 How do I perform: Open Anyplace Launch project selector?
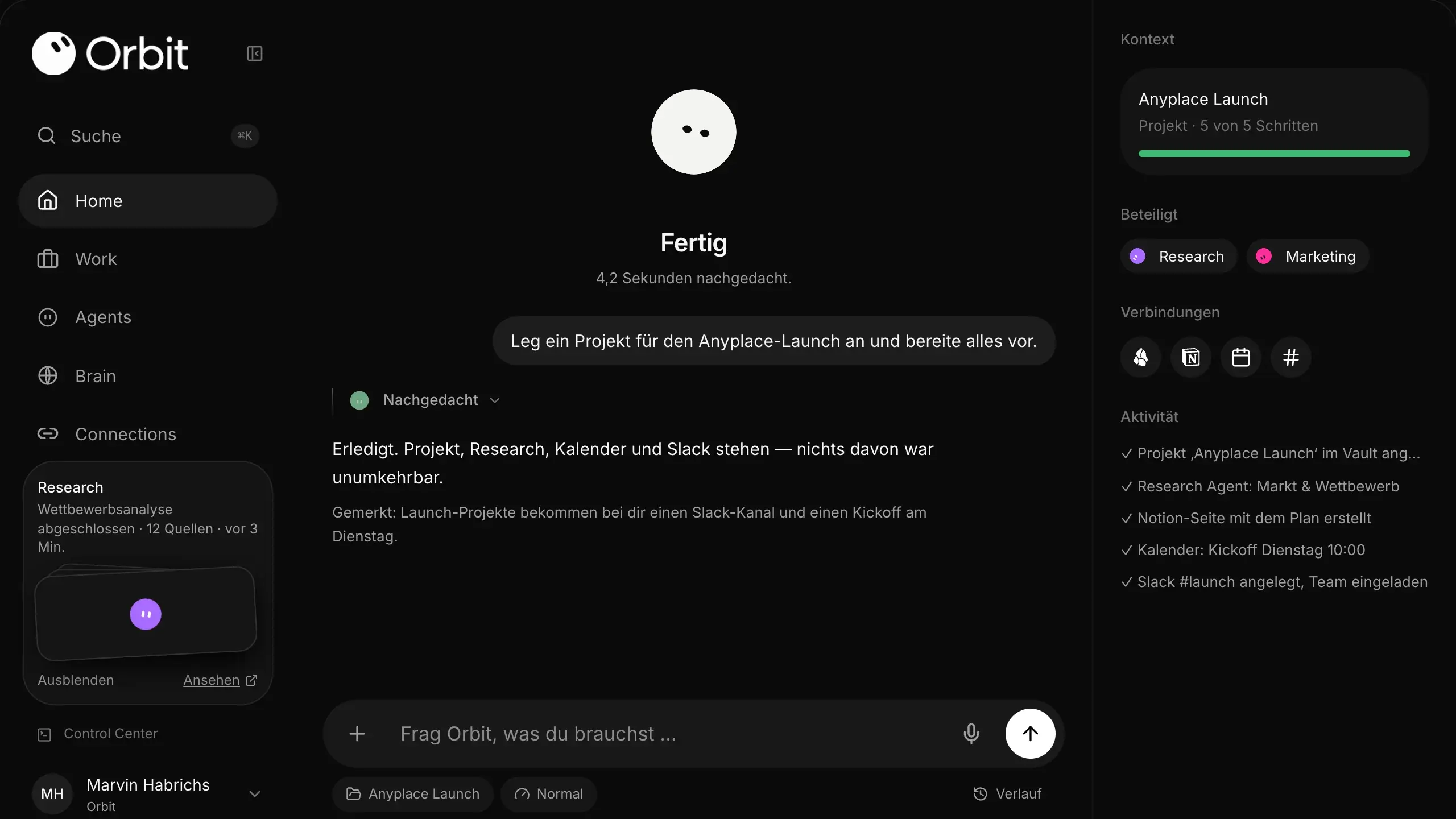click(413, 794)
